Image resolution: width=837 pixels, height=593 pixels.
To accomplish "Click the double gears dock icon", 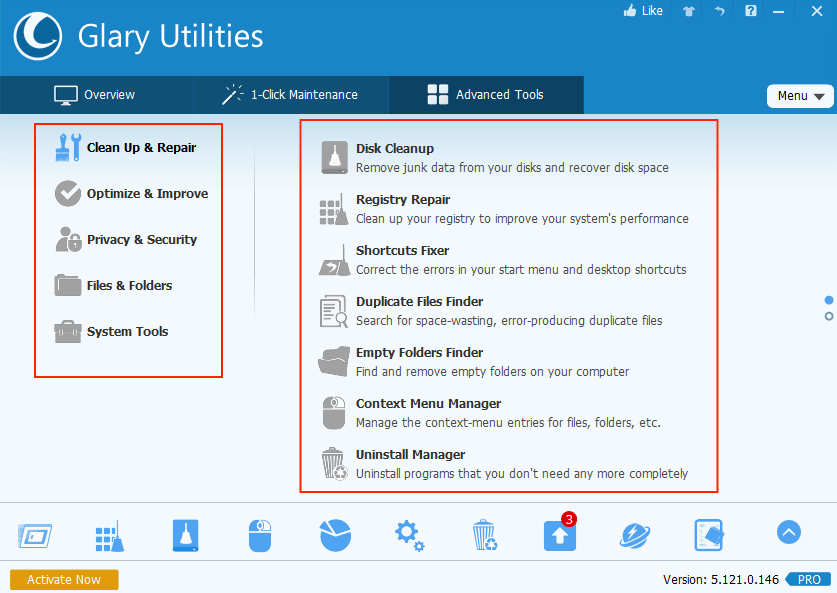I will click(x=409, y=535).
